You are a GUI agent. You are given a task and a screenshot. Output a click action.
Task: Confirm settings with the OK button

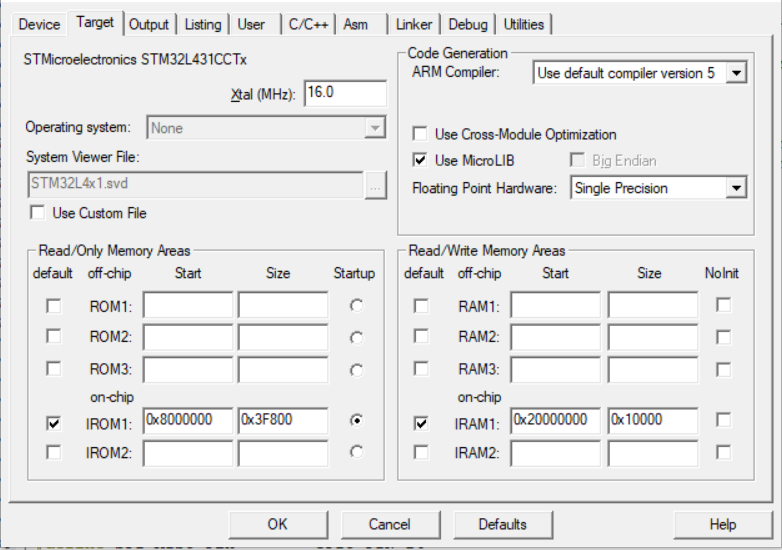278,525
